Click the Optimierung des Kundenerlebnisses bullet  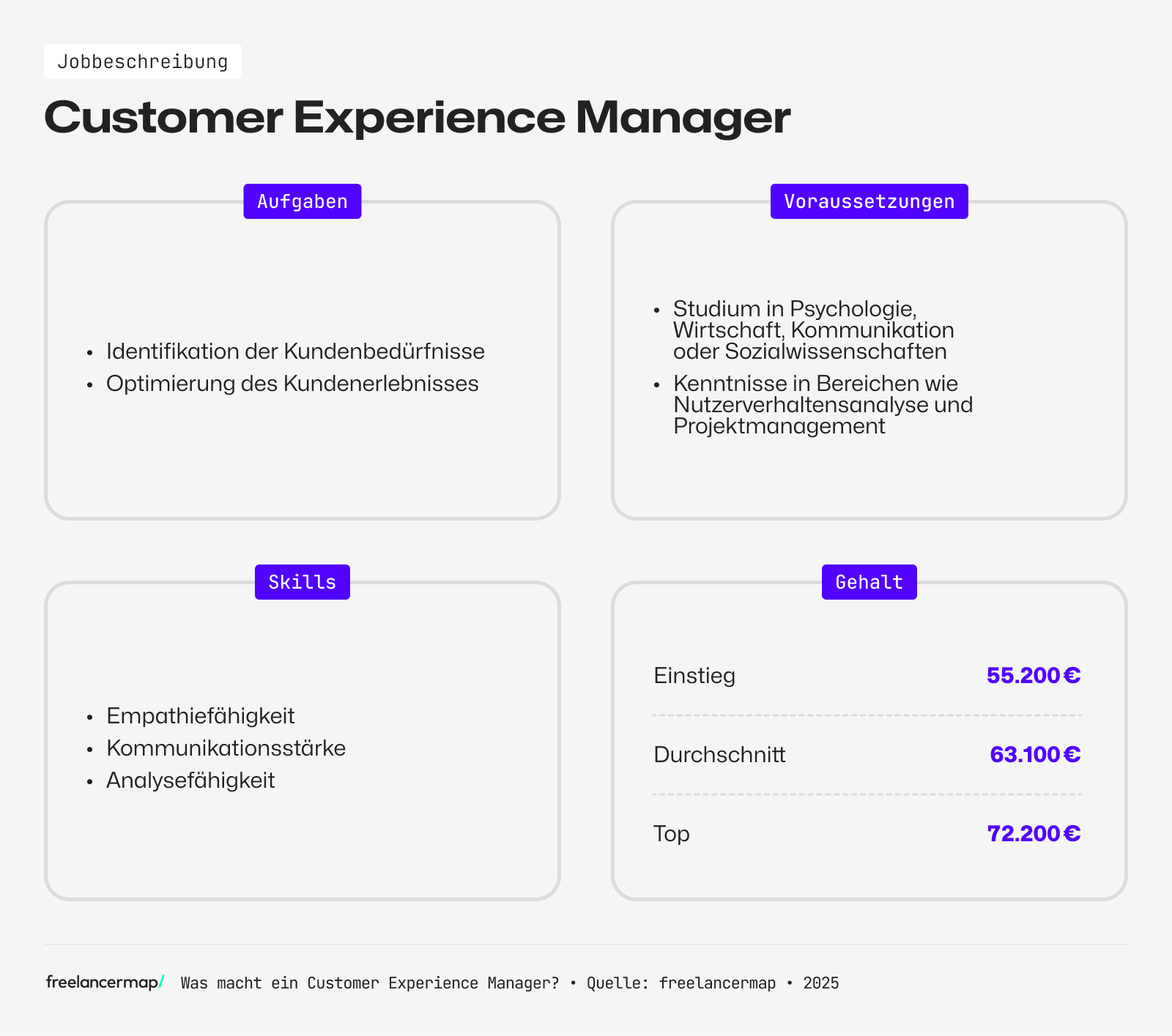[292, 384]
